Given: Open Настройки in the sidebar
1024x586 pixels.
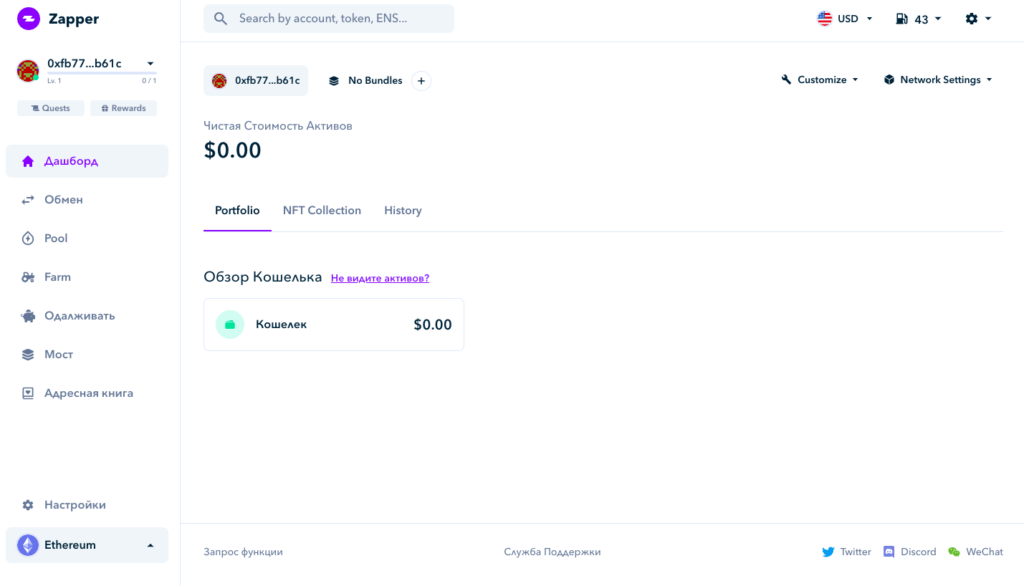Looking at the screenshot, I should (x=74, y=505).
